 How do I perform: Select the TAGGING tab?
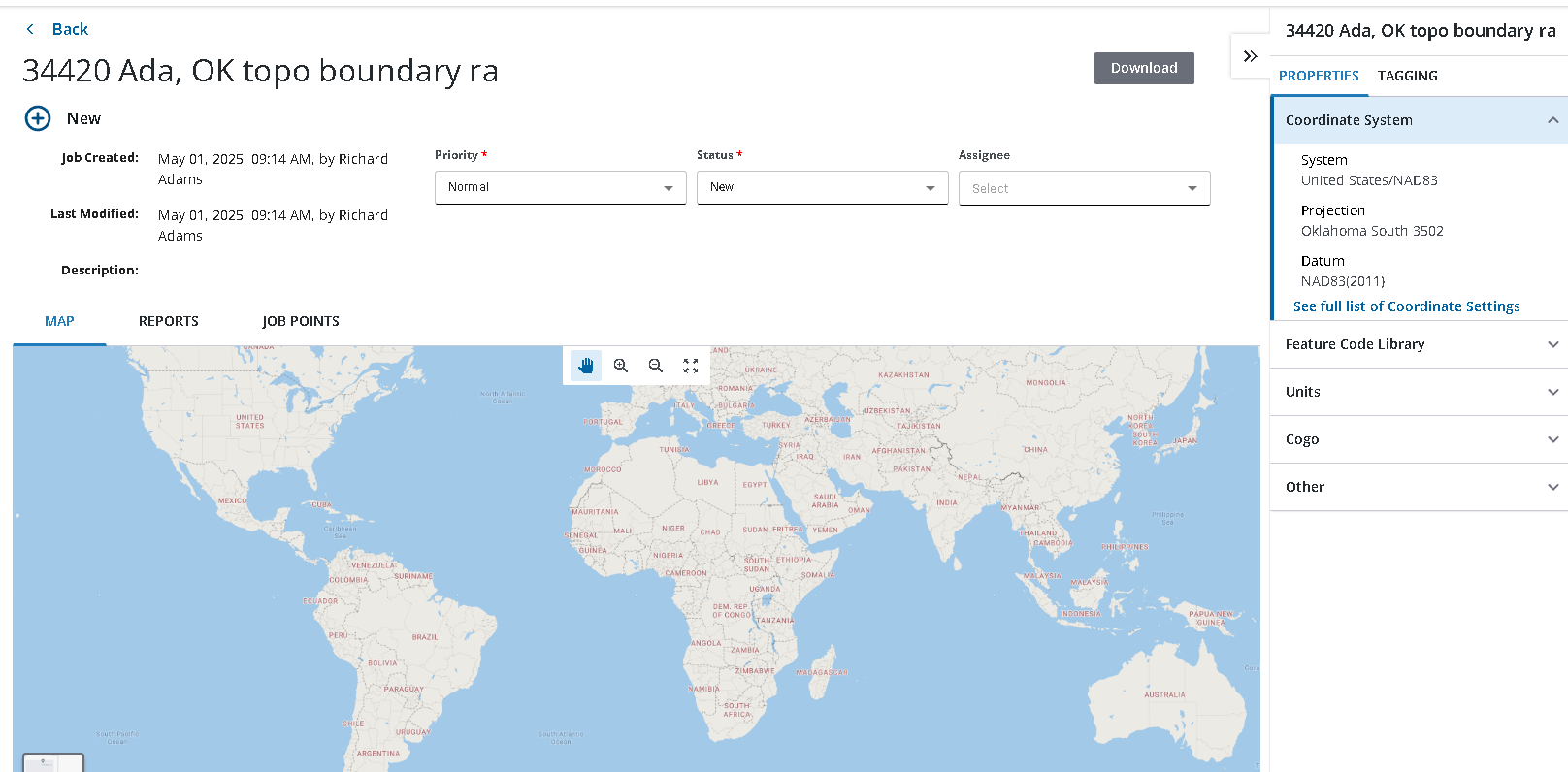tap(1408, 76)
